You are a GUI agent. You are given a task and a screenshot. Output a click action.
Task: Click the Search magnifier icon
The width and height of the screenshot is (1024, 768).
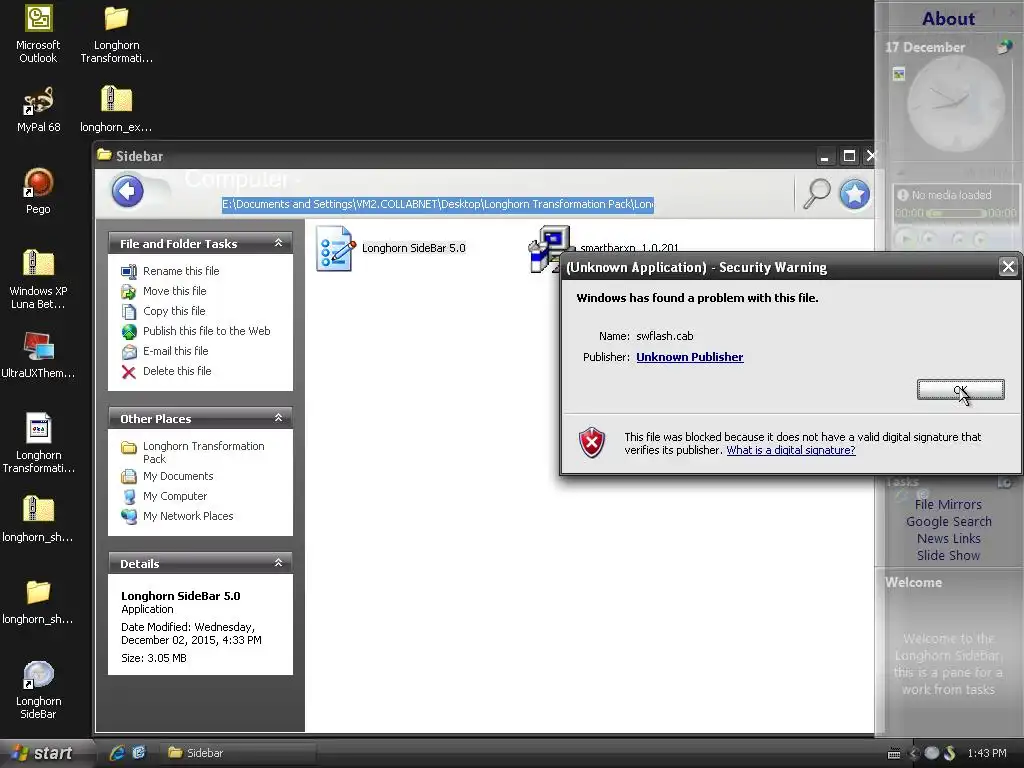coord(816,193)
